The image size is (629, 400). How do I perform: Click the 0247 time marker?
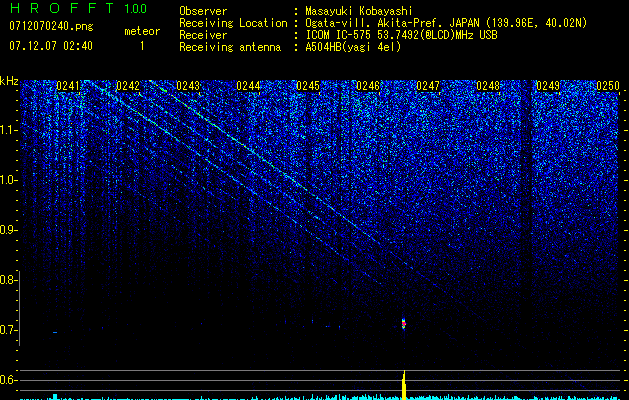[x=428, y=86]
